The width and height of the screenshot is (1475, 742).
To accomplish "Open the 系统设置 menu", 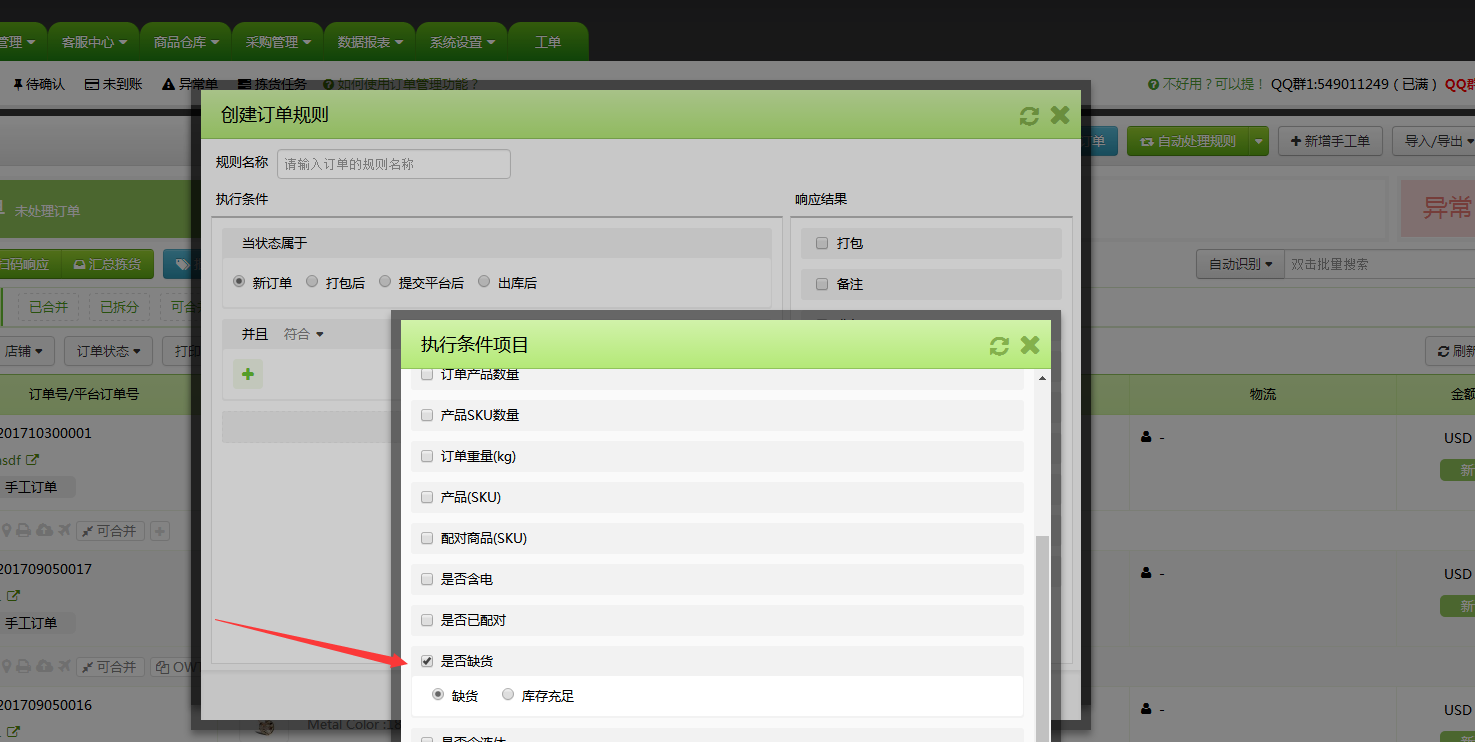I will pos(461,42).
